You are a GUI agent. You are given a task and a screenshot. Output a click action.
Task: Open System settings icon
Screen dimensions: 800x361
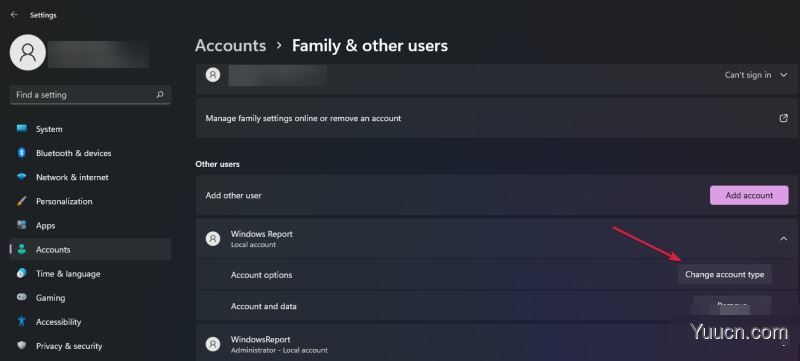coord(21,129)
